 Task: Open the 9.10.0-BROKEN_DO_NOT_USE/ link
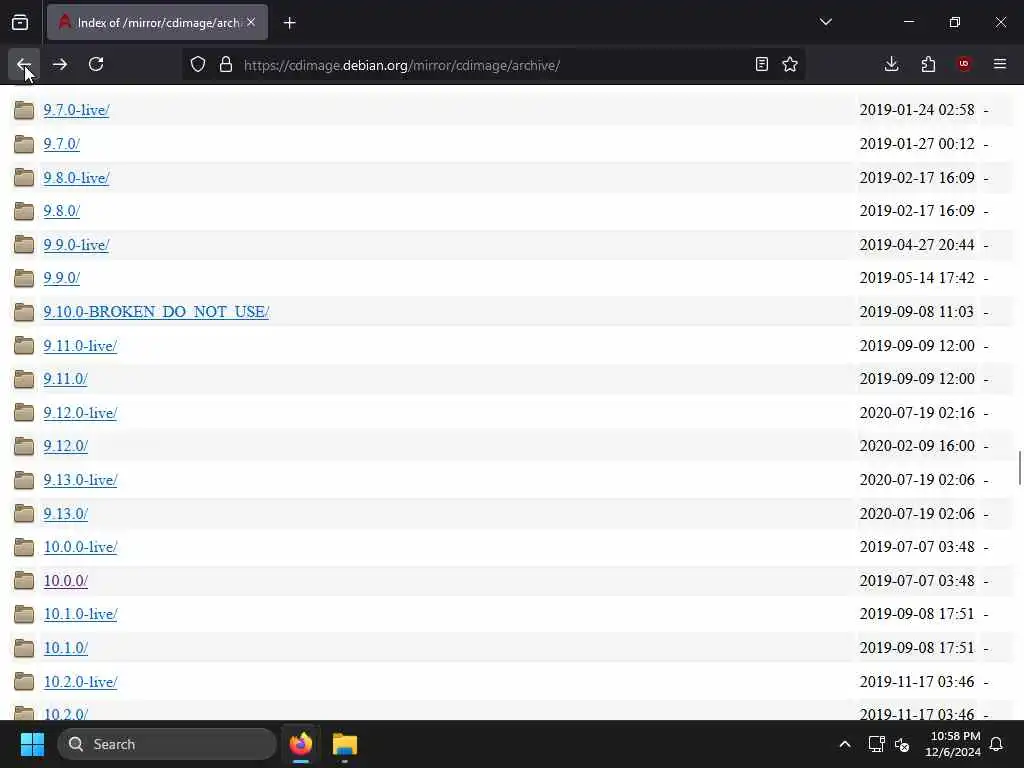(156, 312)
